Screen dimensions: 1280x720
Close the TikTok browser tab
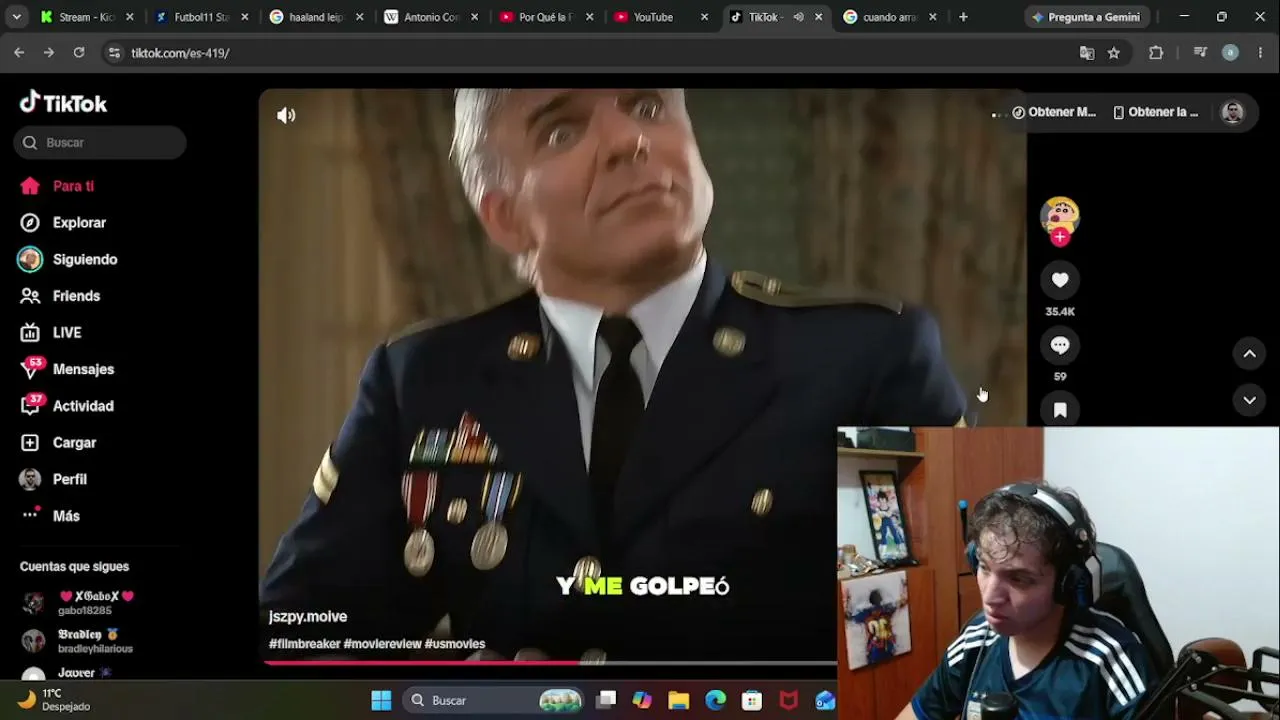click(819, 17)
